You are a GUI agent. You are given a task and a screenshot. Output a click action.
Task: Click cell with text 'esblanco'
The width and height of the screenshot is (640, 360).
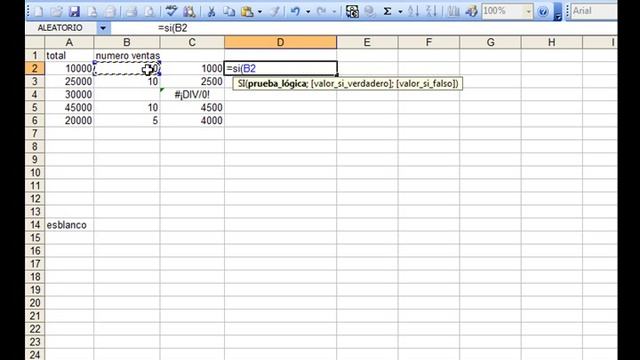tap(69, 225)
